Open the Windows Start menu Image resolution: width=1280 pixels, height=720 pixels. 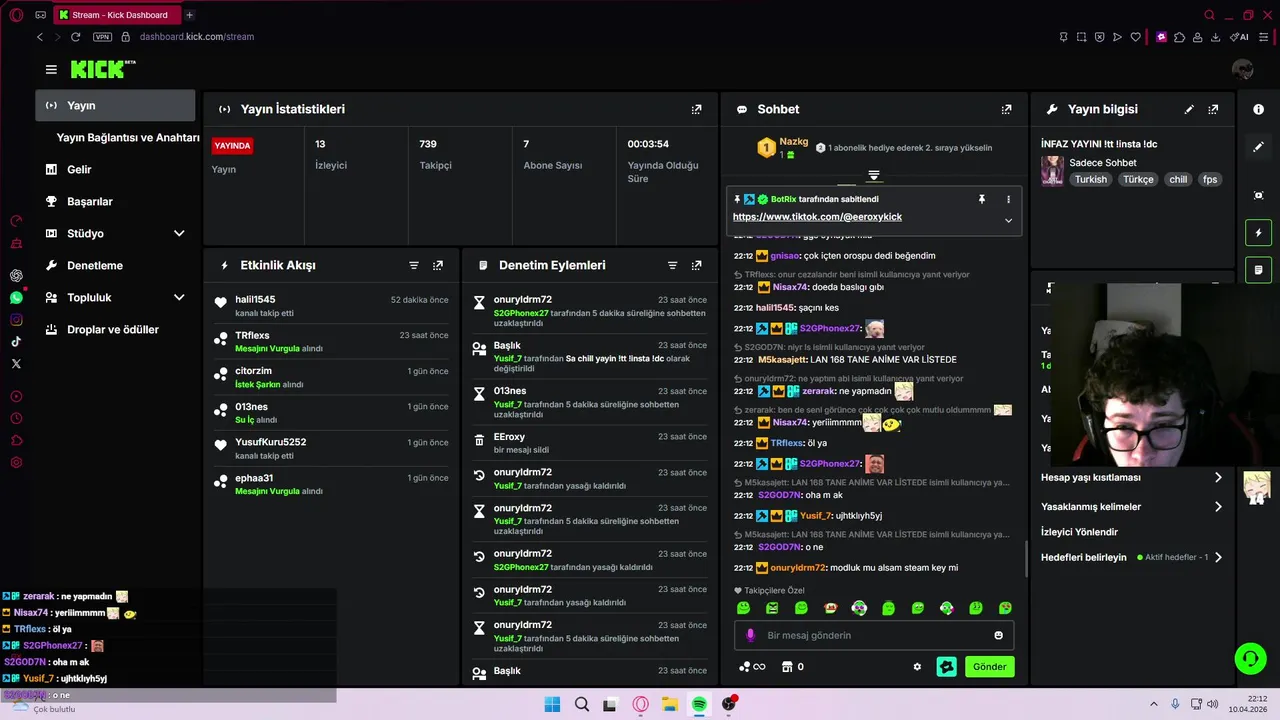[552, 704]
